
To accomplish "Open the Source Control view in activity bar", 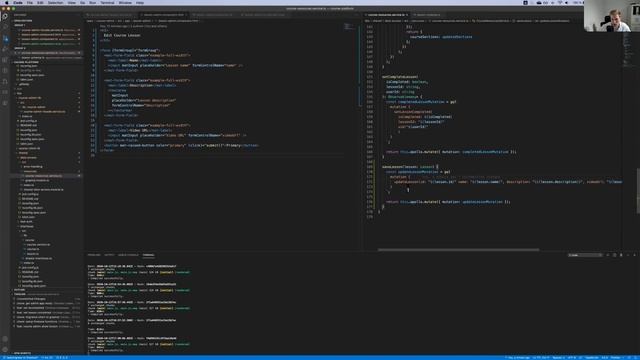I will point(5,39).
